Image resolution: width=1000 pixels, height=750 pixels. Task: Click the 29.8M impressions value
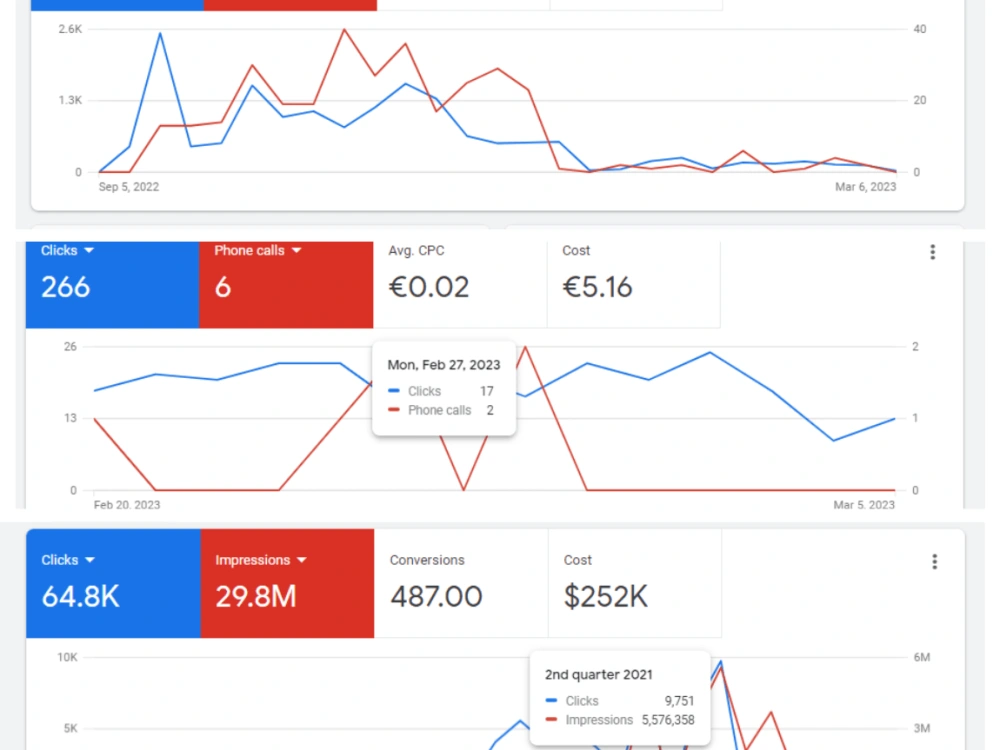pos(256,597)
